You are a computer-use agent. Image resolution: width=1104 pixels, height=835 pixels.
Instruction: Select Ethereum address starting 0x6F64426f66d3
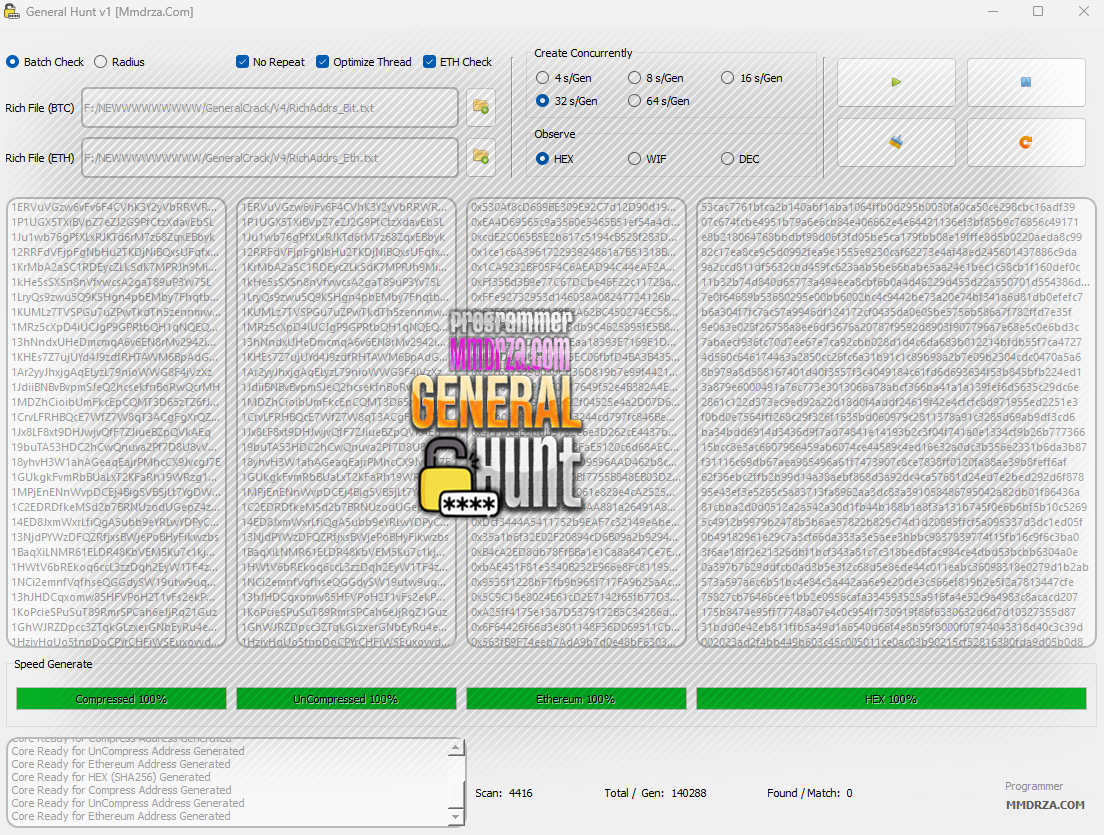[x=575, y=627]
